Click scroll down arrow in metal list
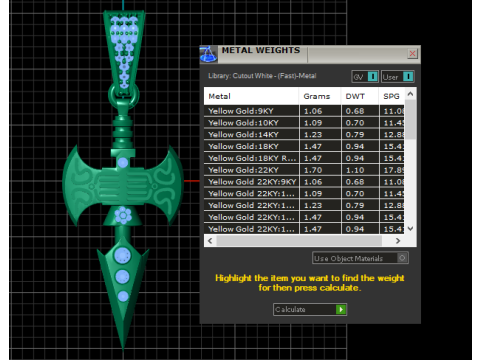Viewport: 480px width, 360px height. pos(410,229)
